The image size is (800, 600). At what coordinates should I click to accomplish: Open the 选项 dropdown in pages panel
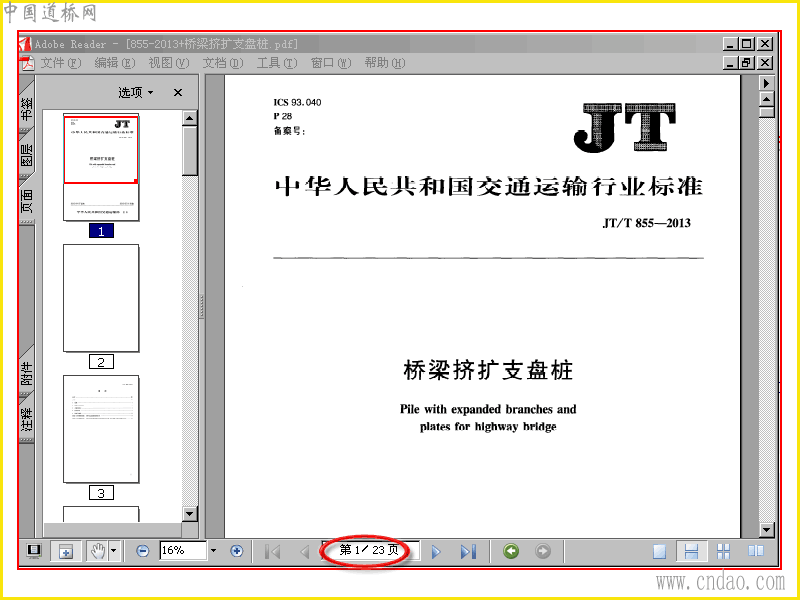[136, 92]
